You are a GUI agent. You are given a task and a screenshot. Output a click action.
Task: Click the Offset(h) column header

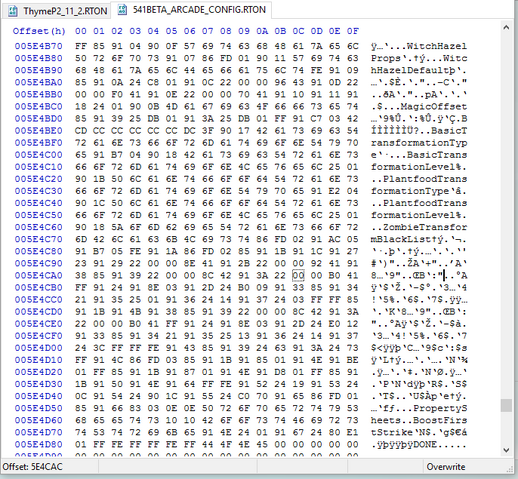click(x=39, y=31)
